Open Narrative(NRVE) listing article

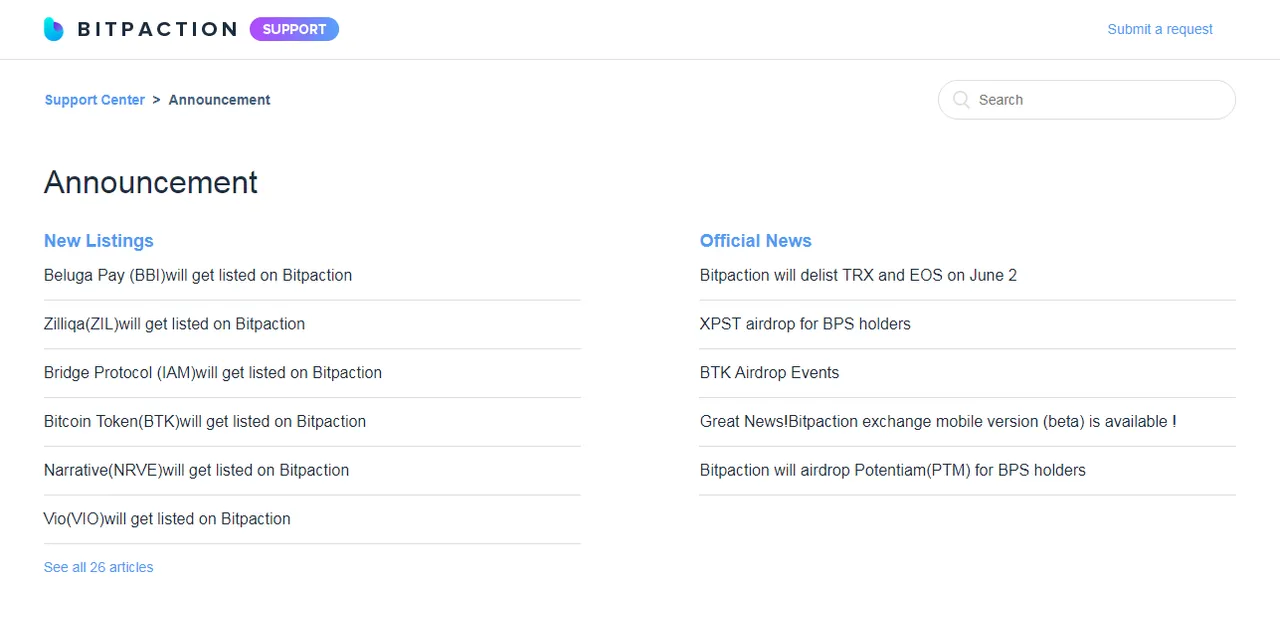click(x=196, y=470)
